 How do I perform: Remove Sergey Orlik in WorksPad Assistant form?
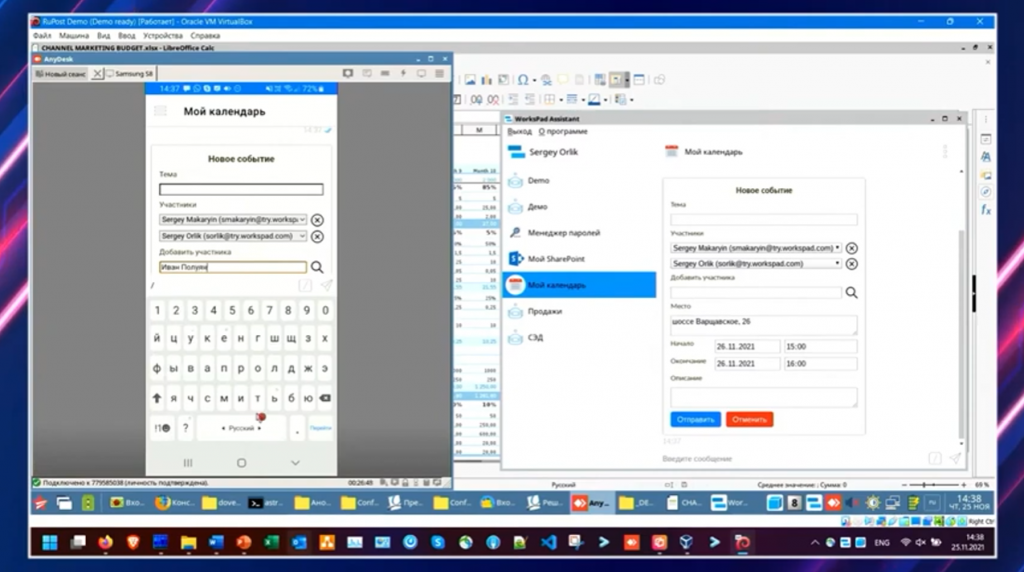click(852, 264)
